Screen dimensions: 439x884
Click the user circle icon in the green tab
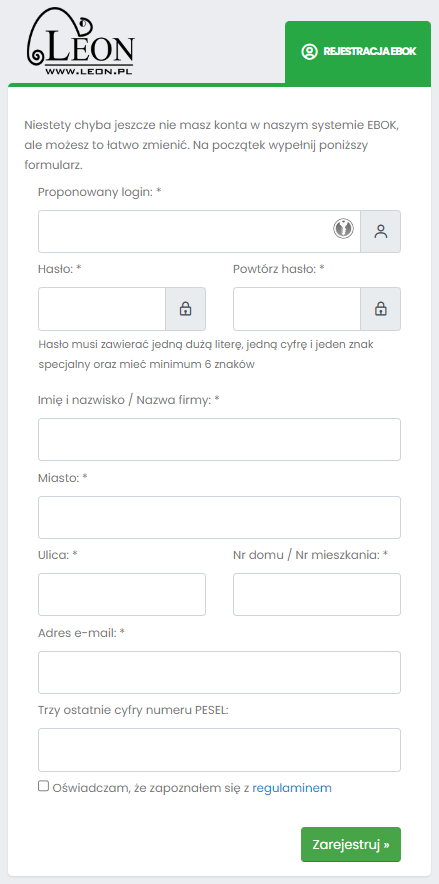[309, 52]
